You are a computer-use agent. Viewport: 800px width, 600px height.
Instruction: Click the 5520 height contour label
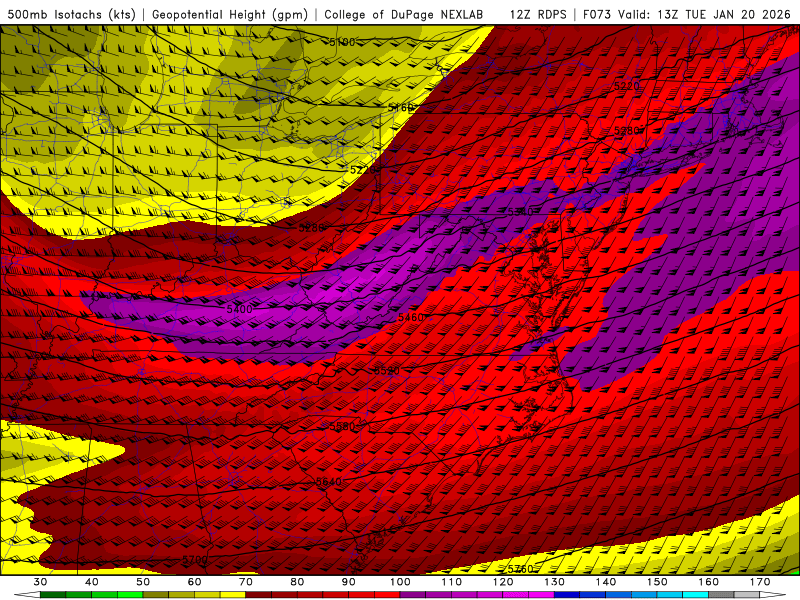click(387, 371)
